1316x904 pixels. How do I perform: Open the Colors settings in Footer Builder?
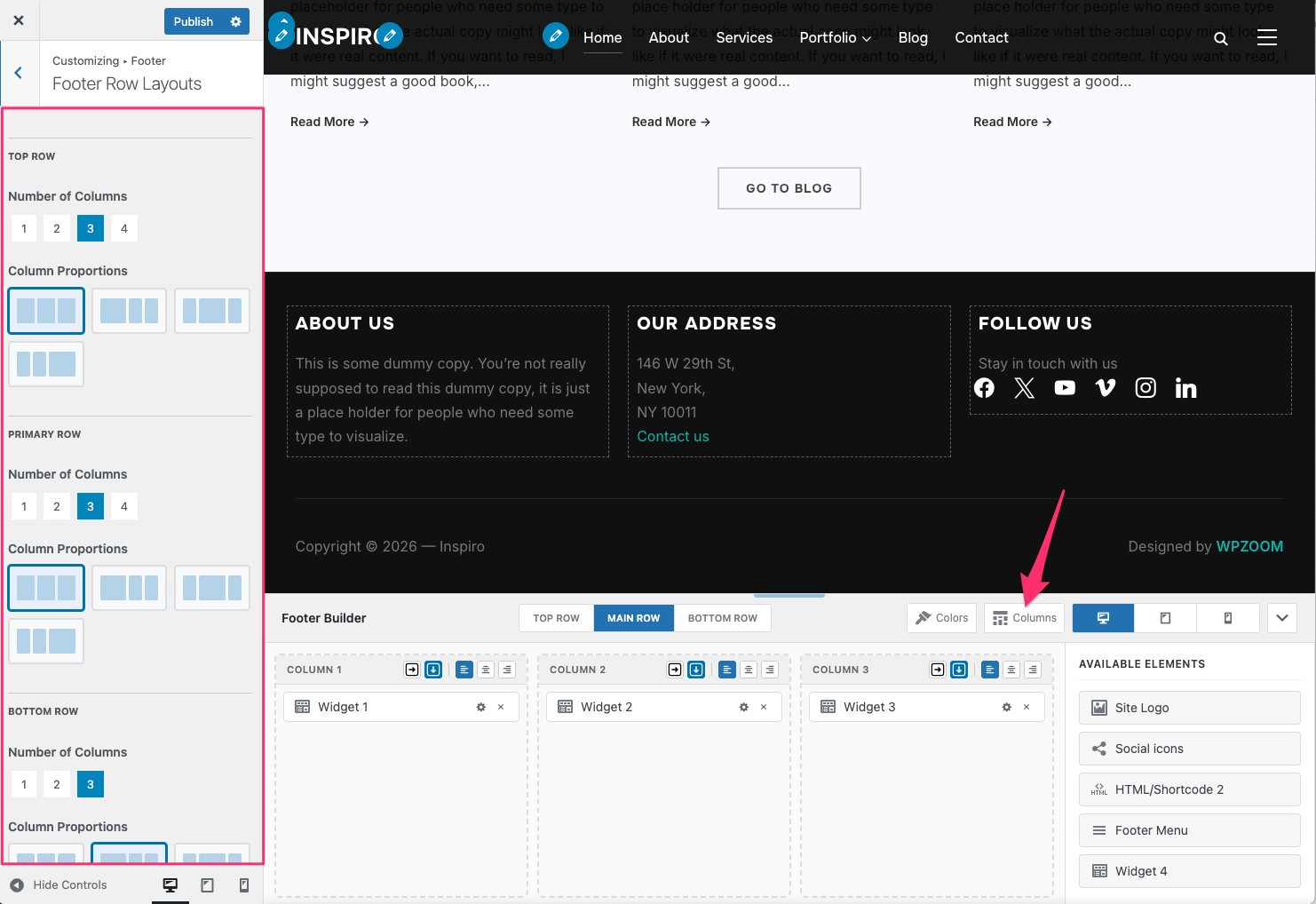[941, 618]
